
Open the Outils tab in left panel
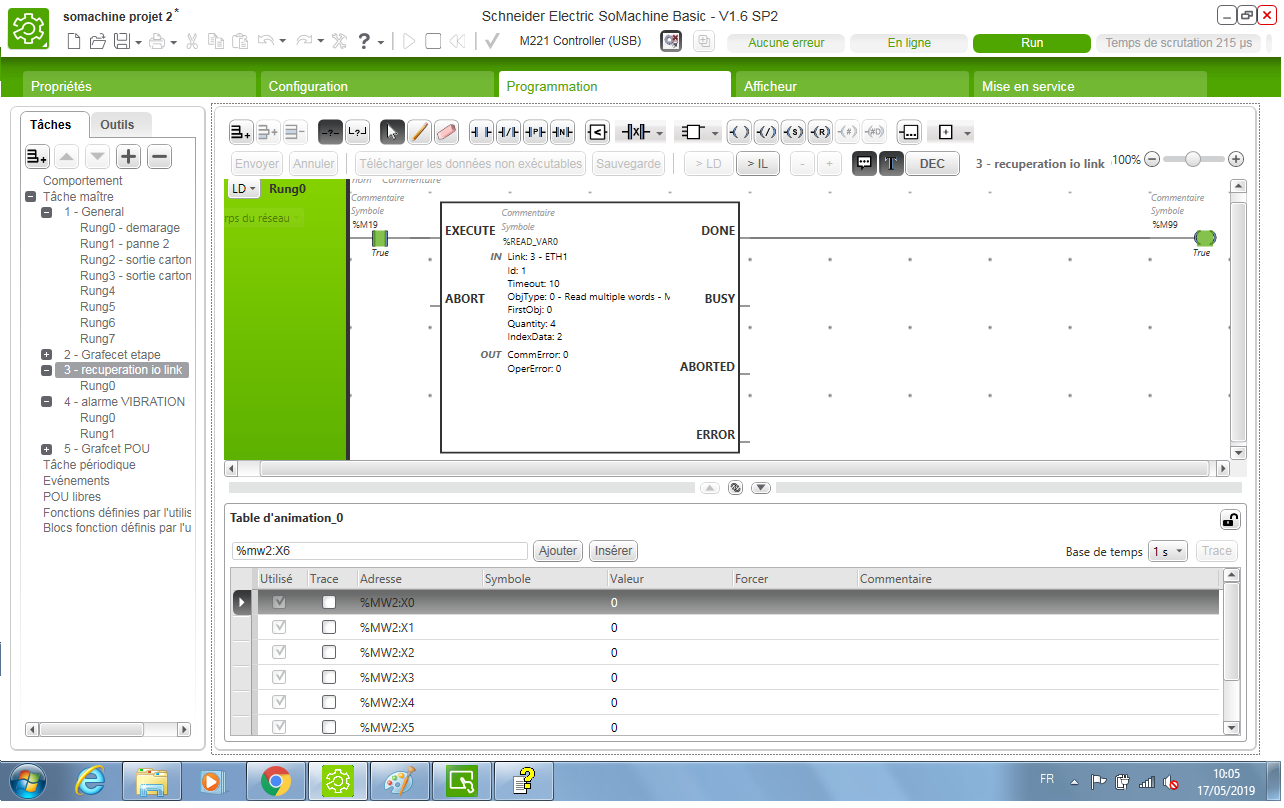click(118, 124)
